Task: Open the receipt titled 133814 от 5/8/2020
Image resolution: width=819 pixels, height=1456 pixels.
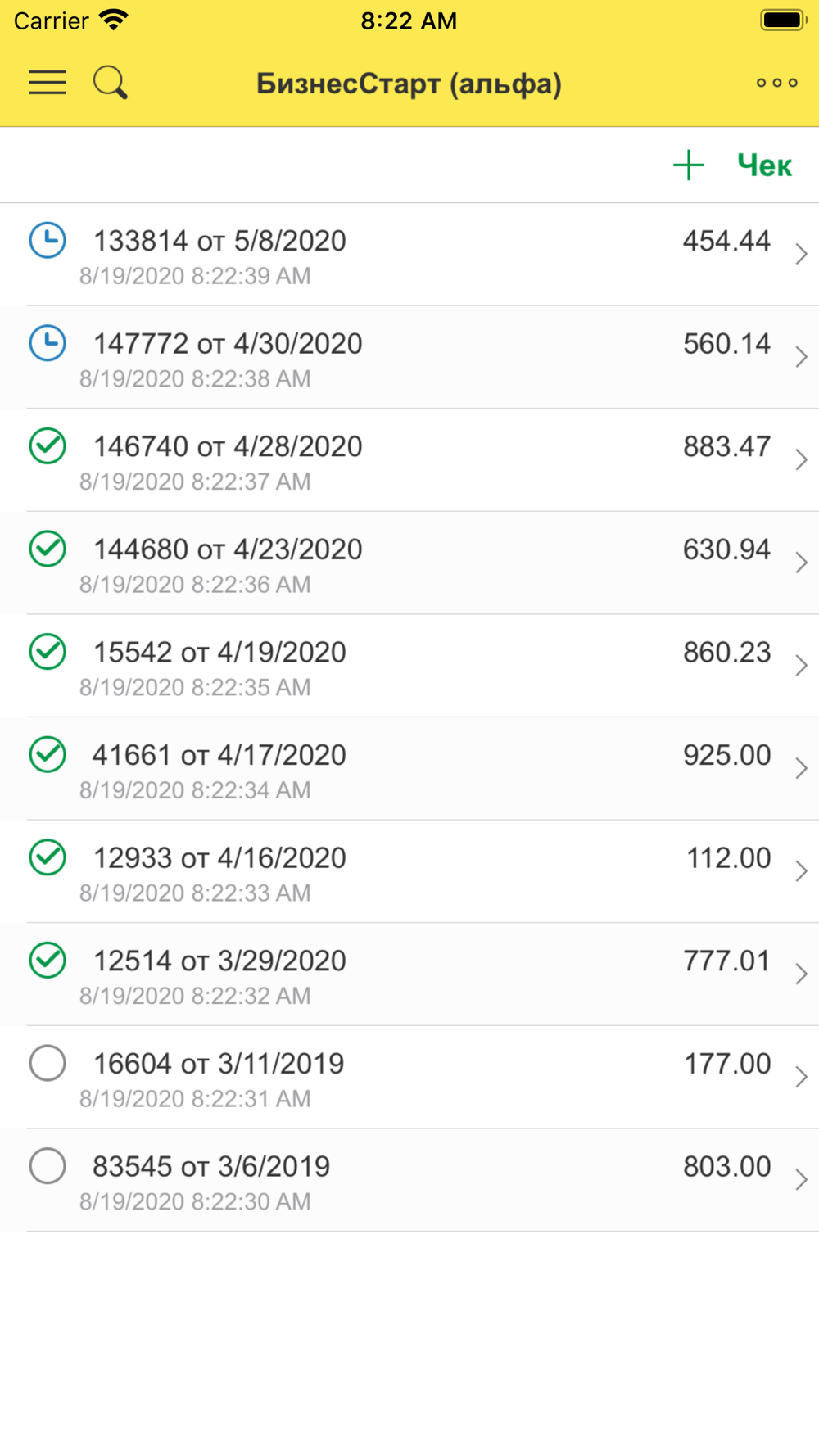Action: [x=219, y=241]
